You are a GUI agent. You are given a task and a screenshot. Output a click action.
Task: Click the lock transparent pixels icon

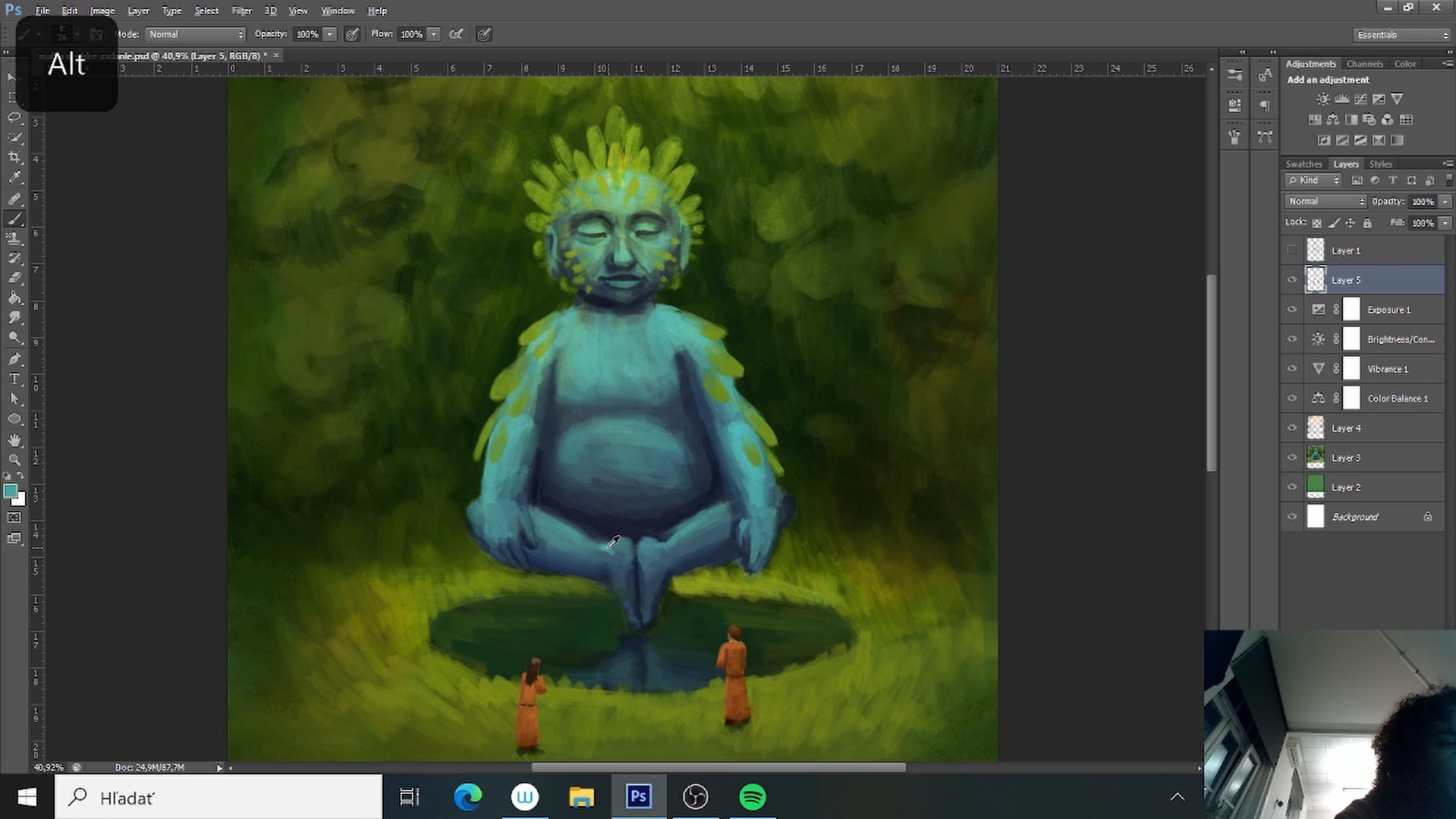click(x=1317, y=223)
